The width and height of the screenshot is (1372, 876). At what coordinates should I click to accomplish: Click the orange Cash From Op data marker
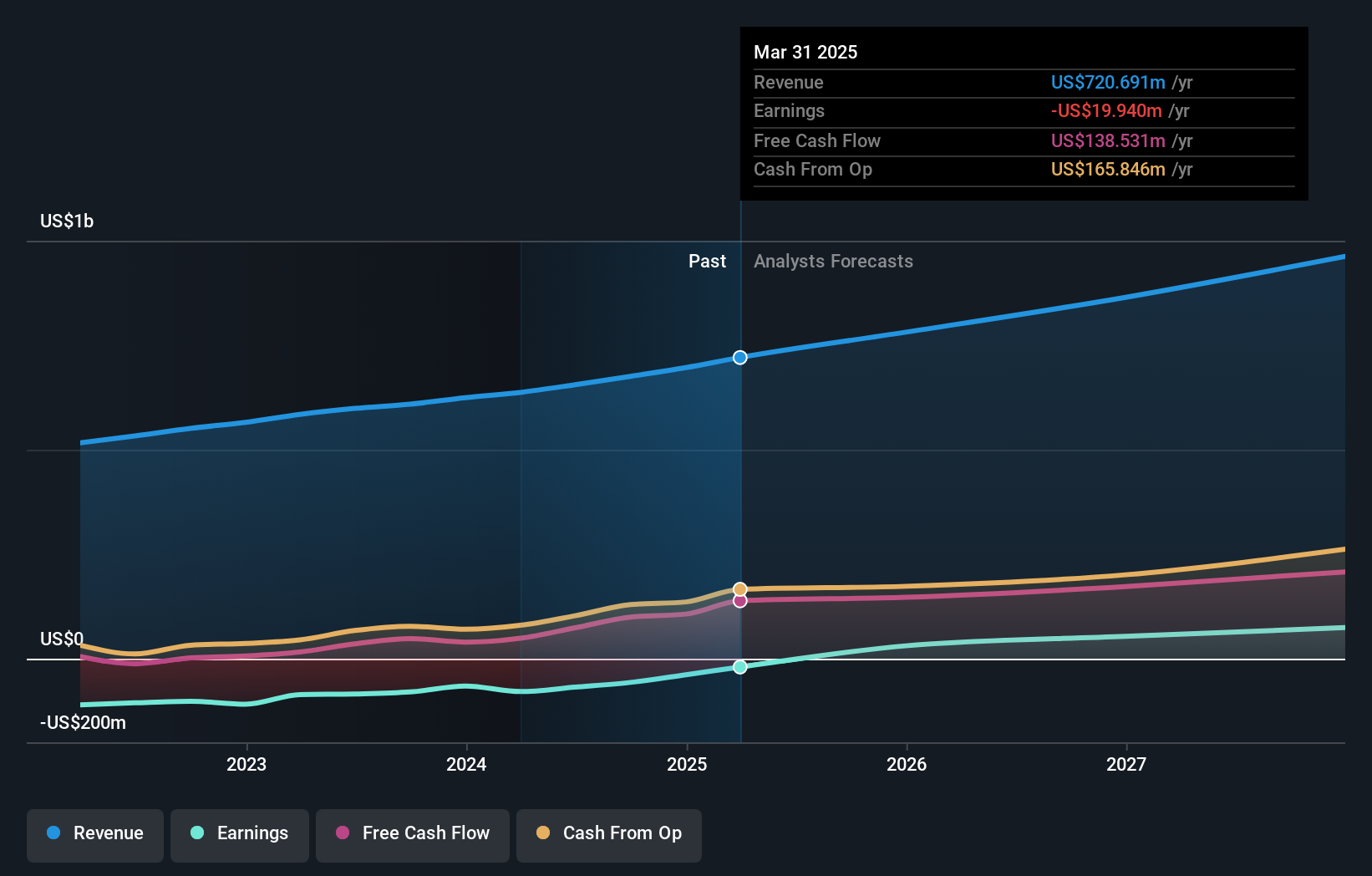pos(740,589)
